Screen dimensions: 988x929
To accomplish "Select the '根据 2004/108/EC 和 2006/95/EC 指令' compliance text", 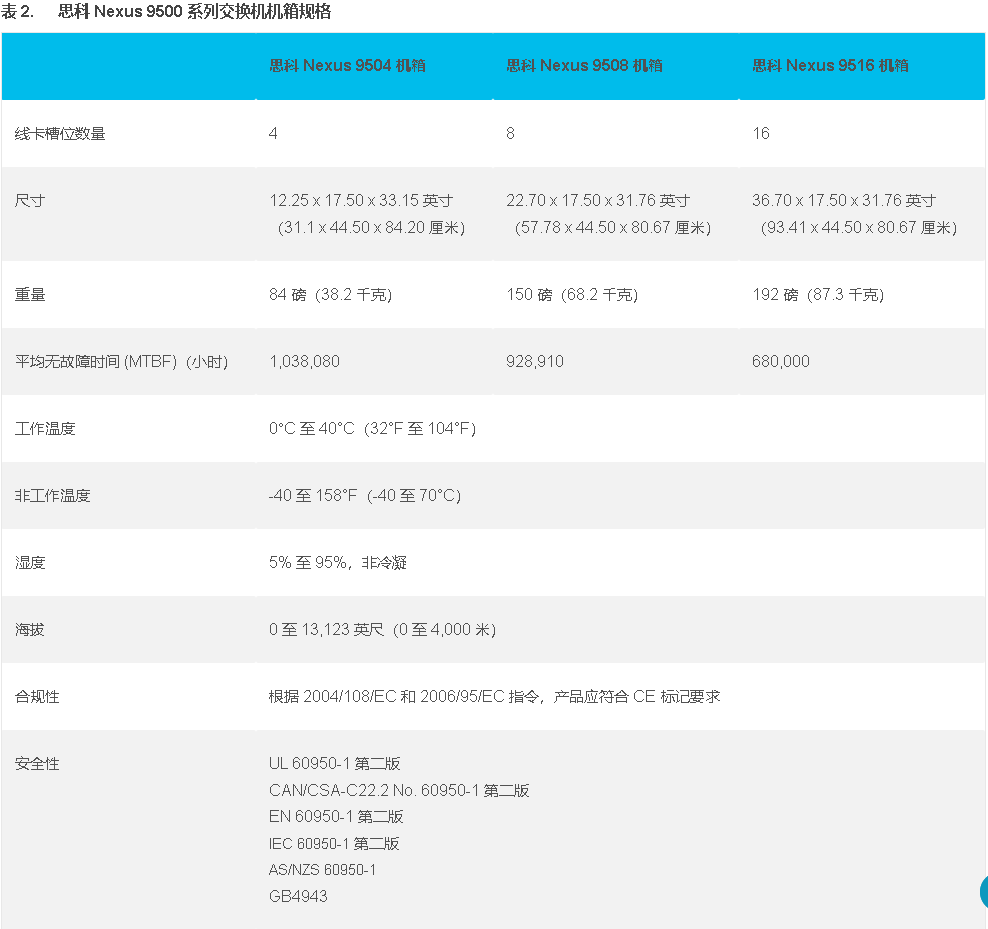I will tap(404, 697).
